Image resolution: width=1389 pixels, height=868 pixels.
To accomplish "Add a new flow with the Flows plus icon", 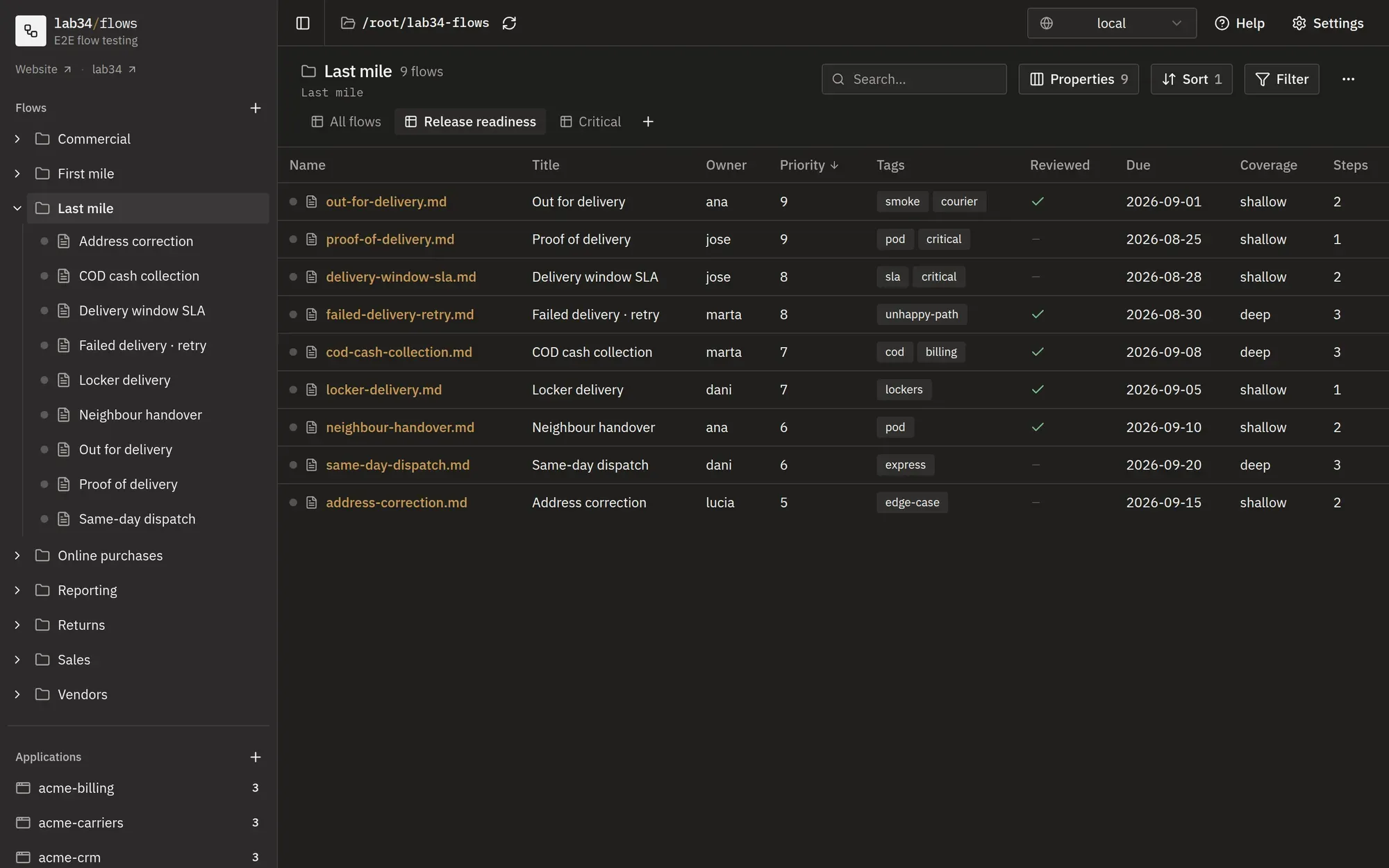I will [256, 108].
